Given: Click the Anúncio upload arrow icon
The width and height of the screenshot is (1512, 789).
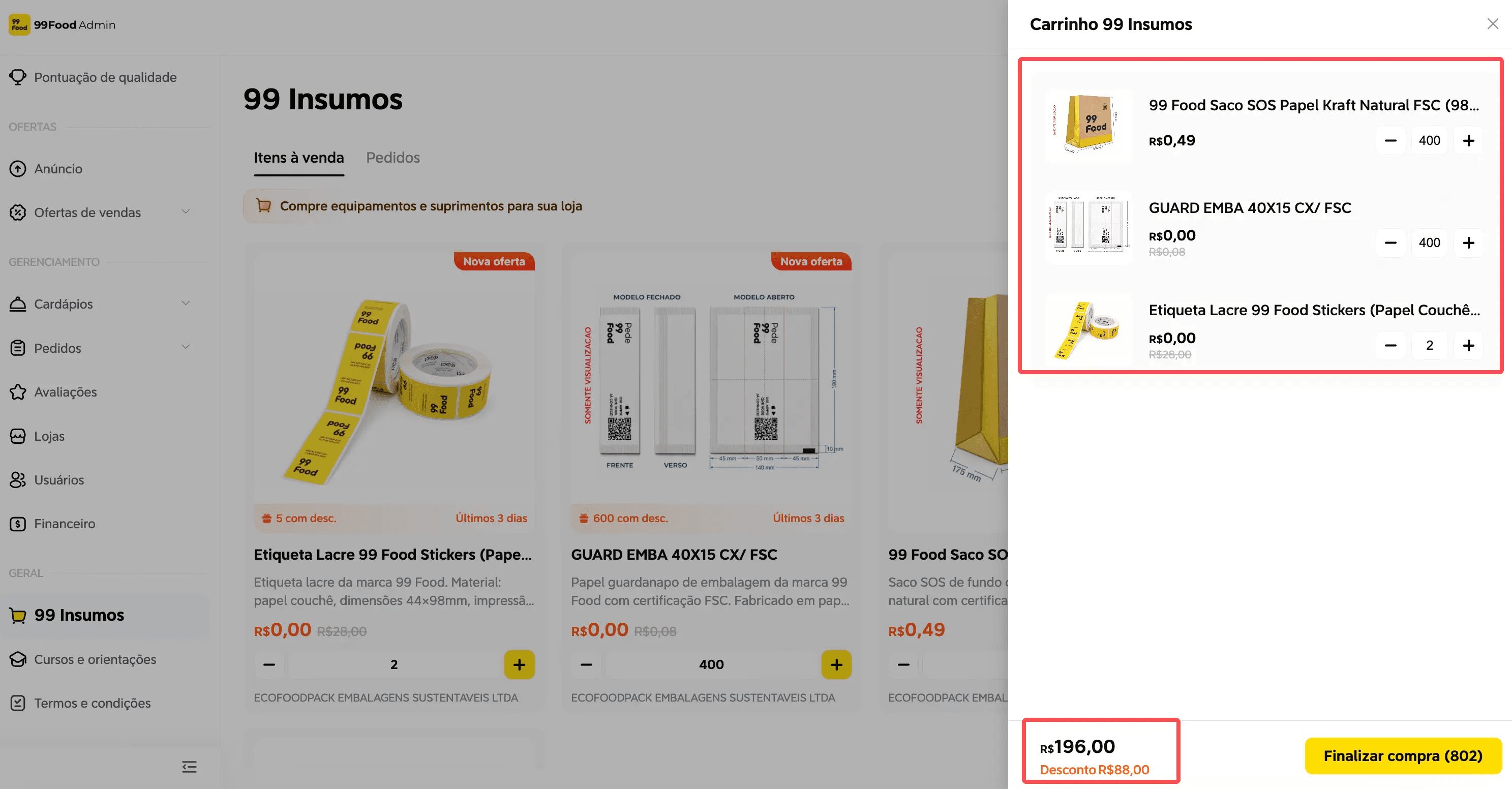Looking at the screenshot, I should point(18,168).
